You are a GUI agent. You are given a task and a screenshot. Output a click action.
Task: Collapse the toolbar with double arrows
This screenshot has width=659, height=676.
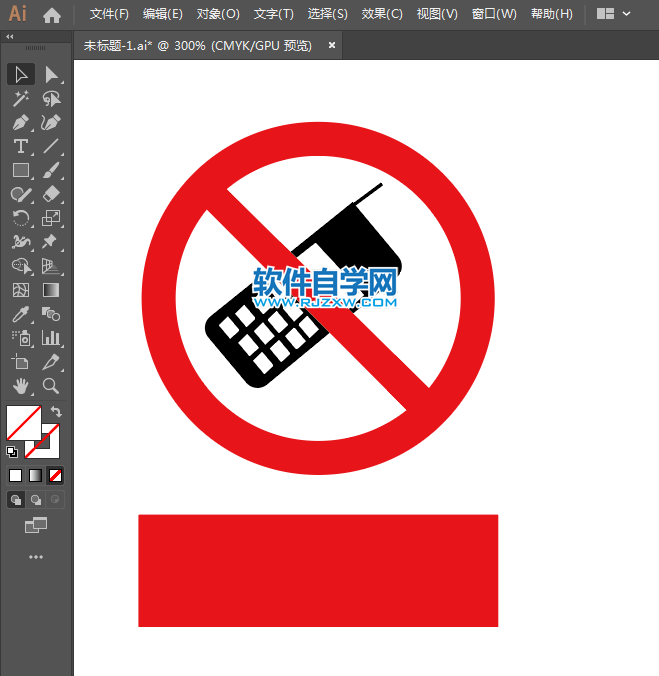9,37
